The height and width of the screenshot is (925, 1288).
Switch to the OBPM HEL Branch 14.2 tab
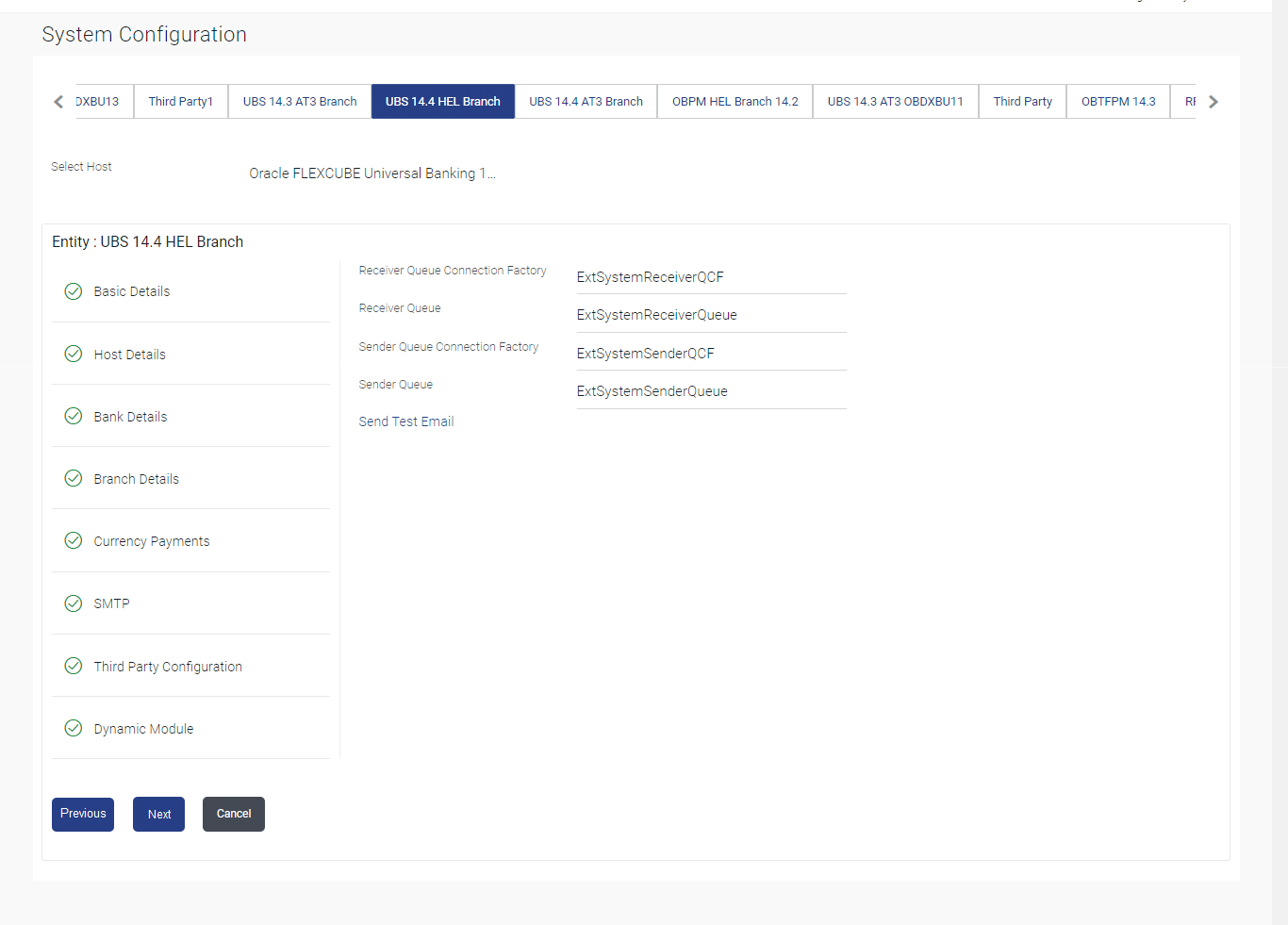coord(735,102)
